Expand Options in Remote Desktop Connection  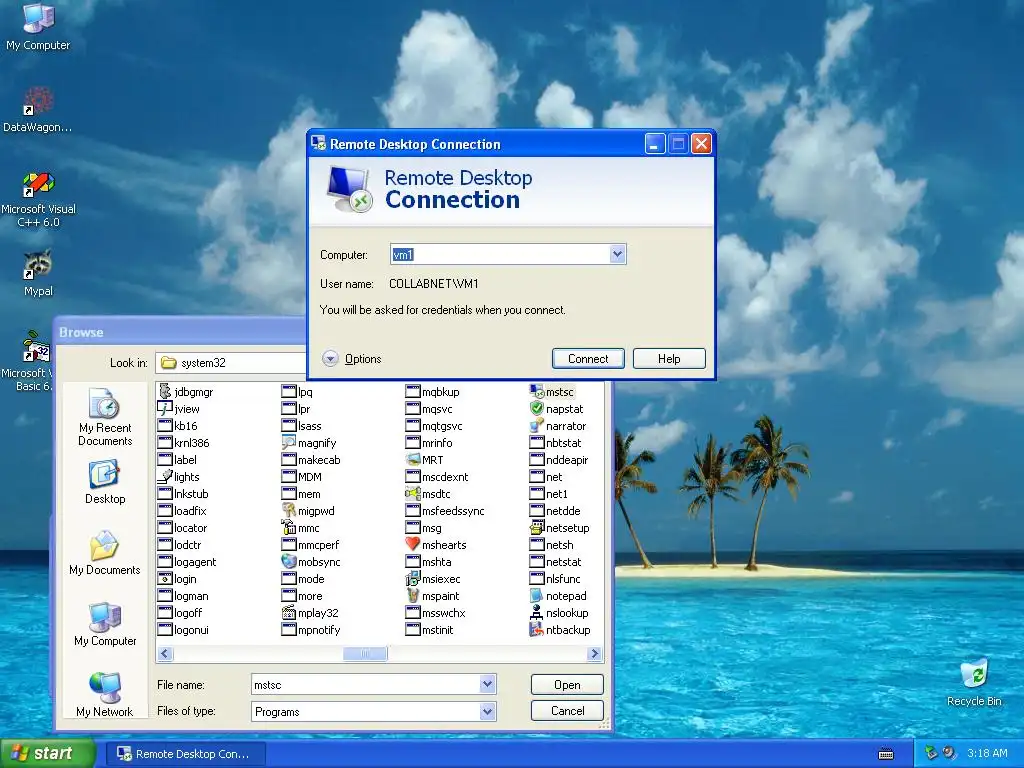point(352,359)
